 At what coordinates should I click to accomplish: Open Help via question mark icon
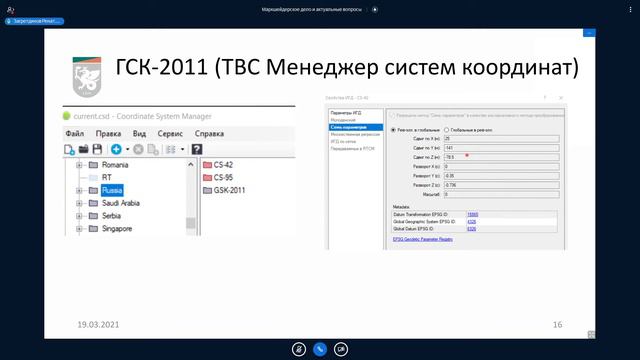pyautogui.click(x=197, y=149)
